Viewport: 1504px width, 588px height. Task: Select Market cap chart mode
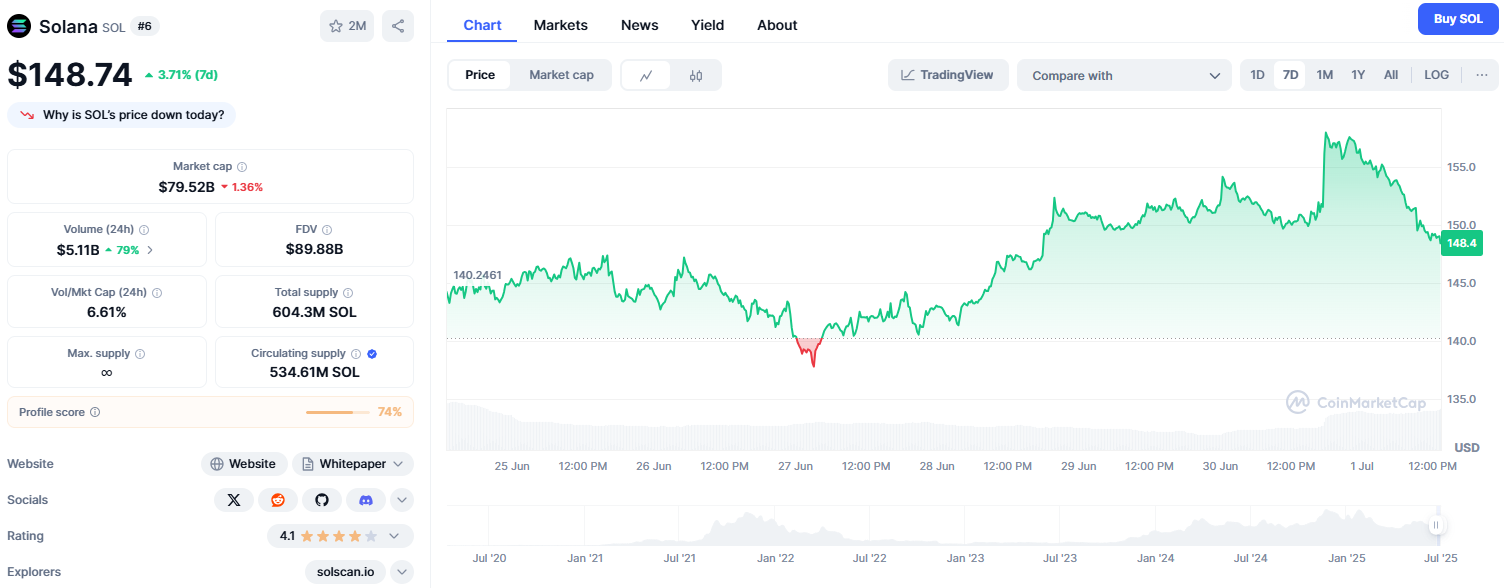pos(561,75)
